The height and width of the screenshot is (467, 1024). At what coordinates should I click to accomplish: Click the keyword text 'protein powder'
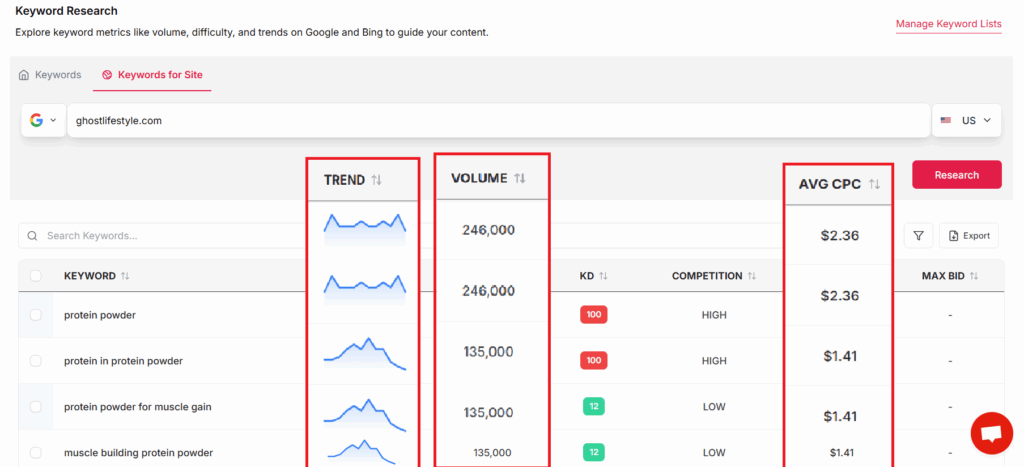[100, 315]
